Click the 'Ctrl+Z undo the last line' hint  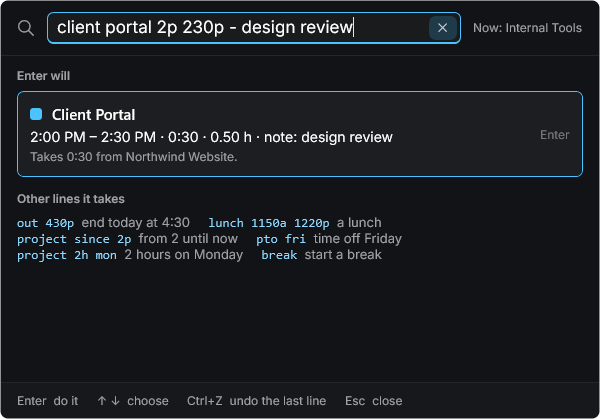tap(256, 401)
